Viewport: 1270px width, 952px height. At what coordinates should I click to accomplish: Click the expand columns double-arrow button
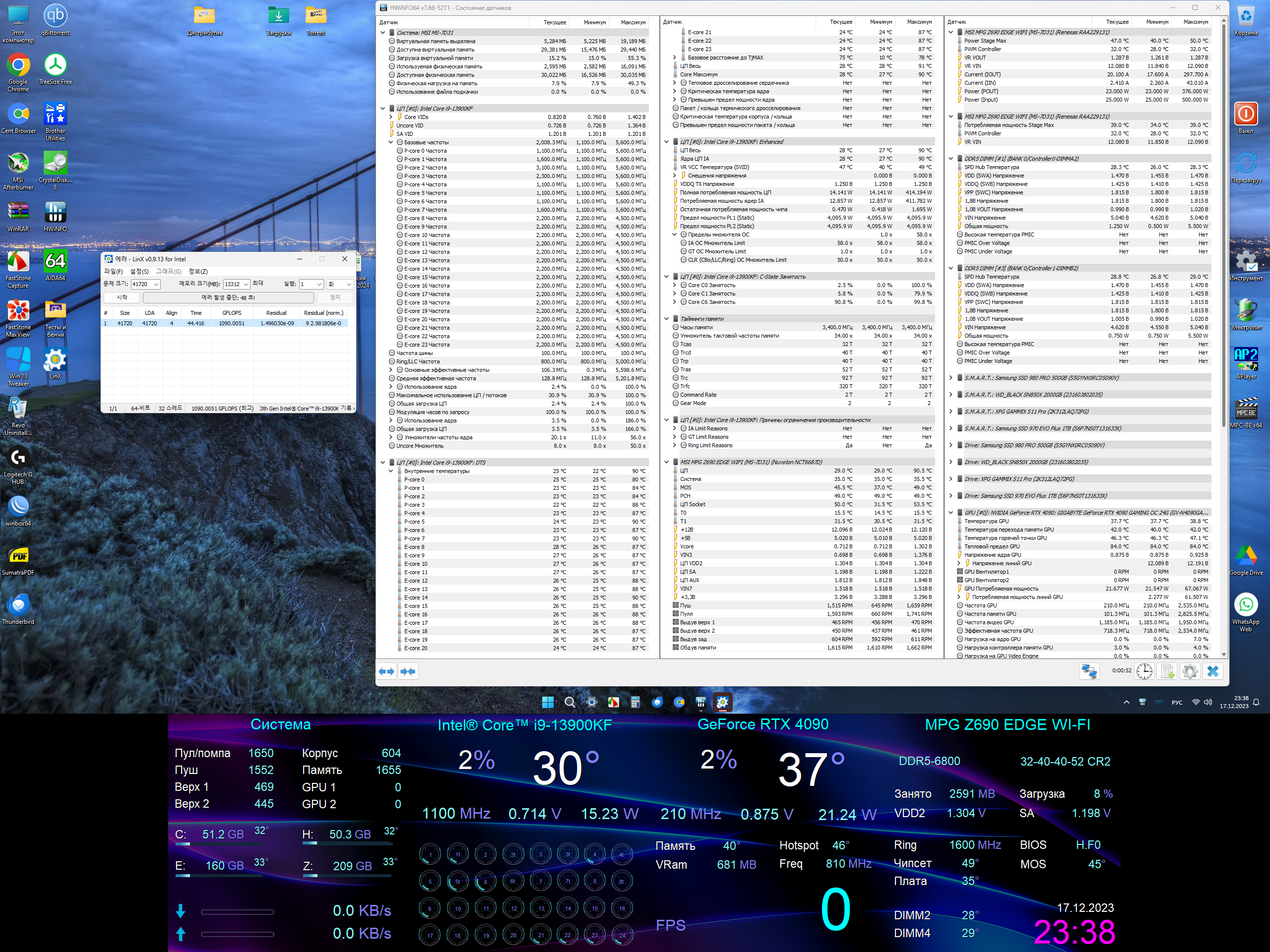tap(386, 671)
